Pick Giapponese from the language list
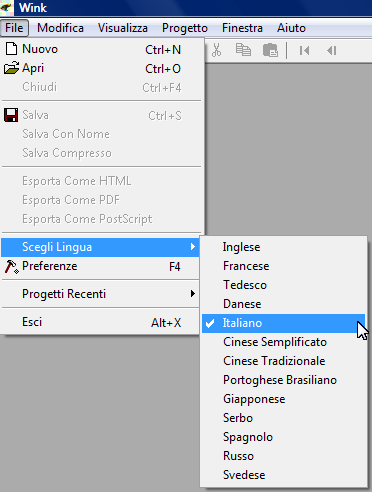This screenshot has height=492, width=372. (x=283, y=399)
